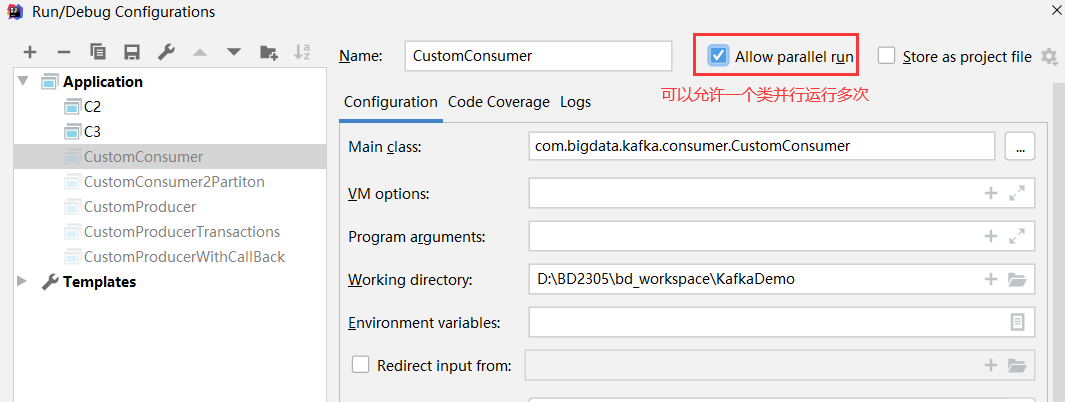The image size is (1065, 402).
Task: Save configuration using the floppy disk icon
Action: point(132,52)
